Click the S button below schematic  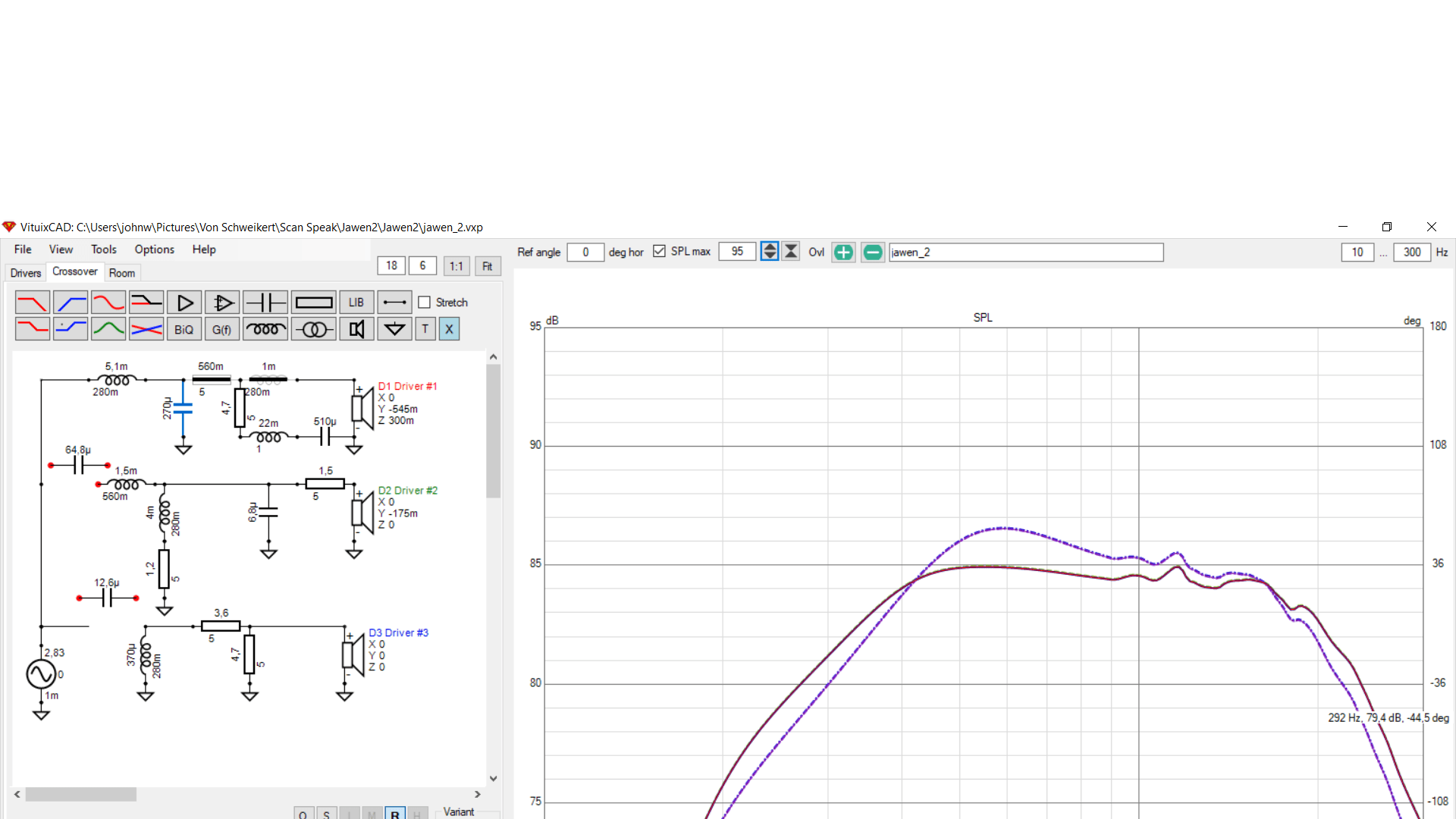(x=326, y=814)
